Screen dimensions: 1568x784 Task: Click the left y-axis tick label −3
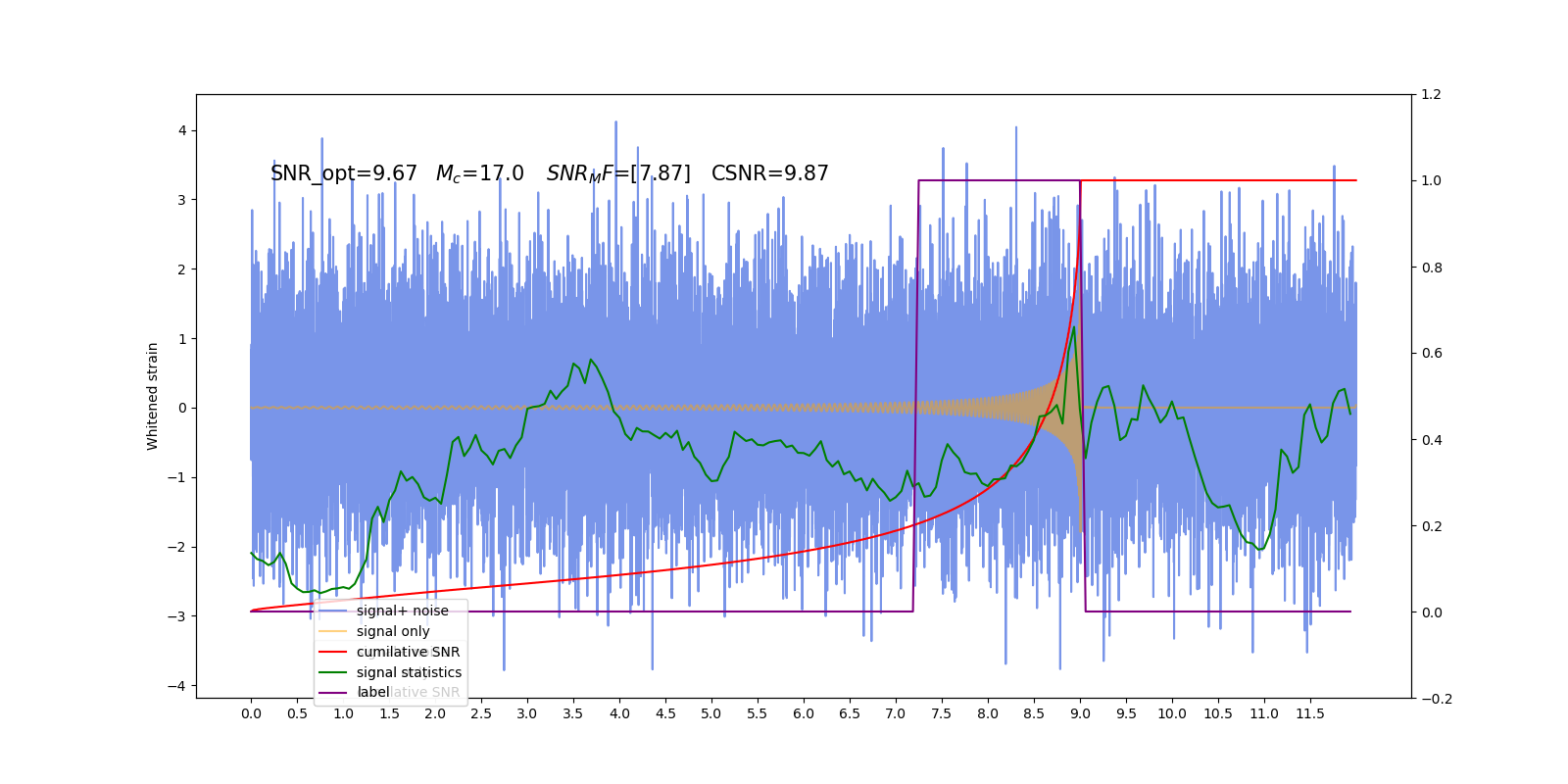pos(178,616)
